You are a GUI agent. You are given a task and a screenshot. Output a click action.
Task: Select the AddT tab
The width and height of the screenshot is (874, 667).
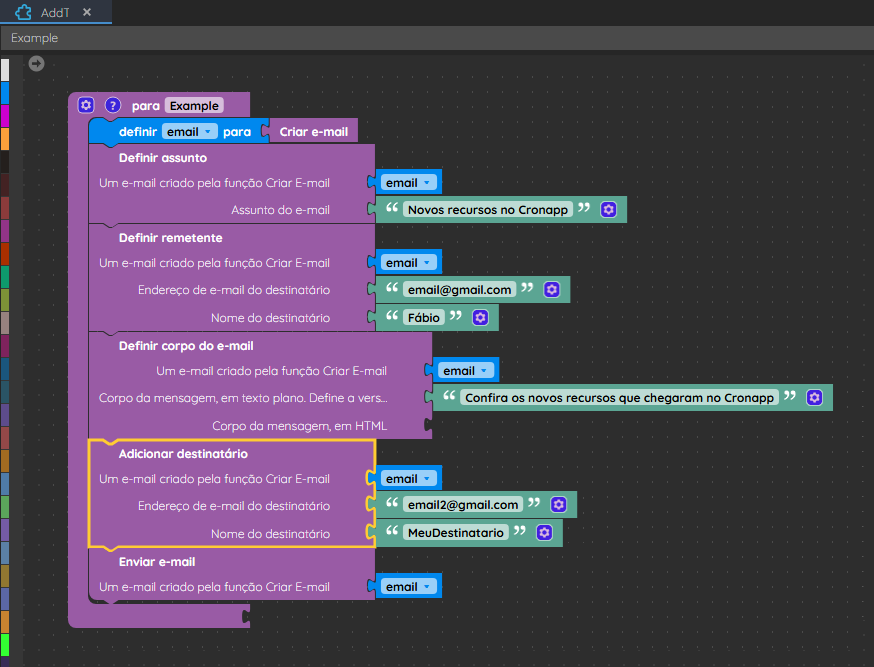56,12
